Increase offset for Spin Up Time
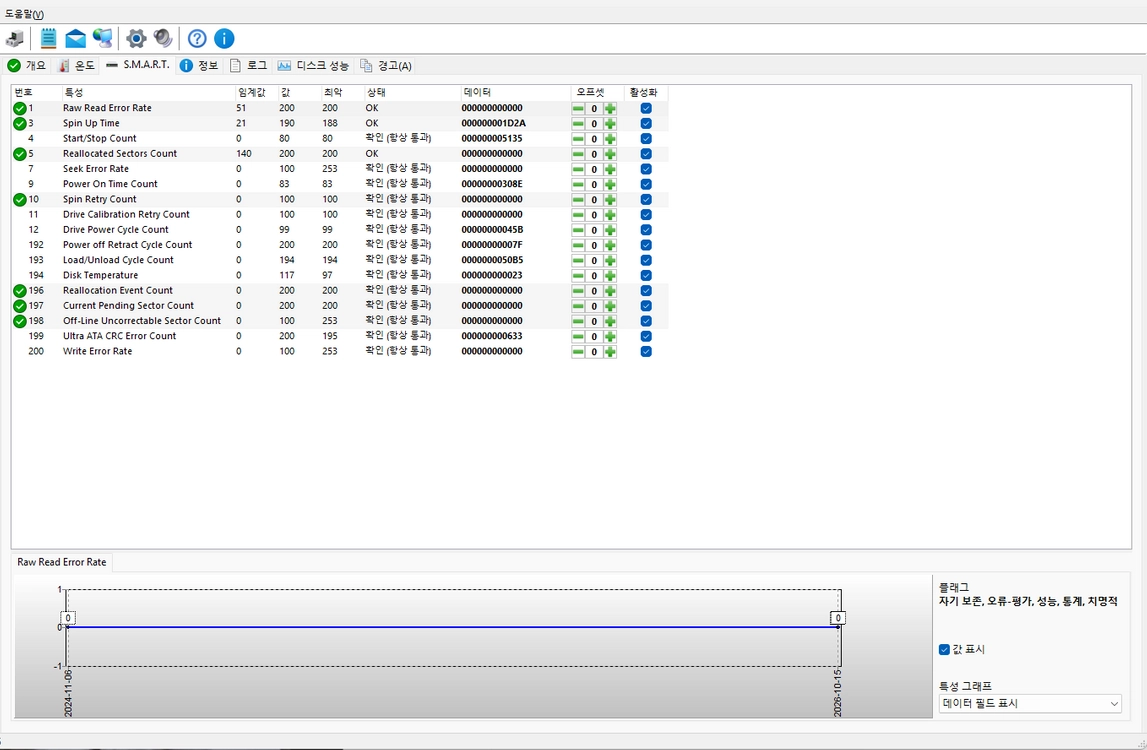 pyautogui.click(x=610, y=124)
